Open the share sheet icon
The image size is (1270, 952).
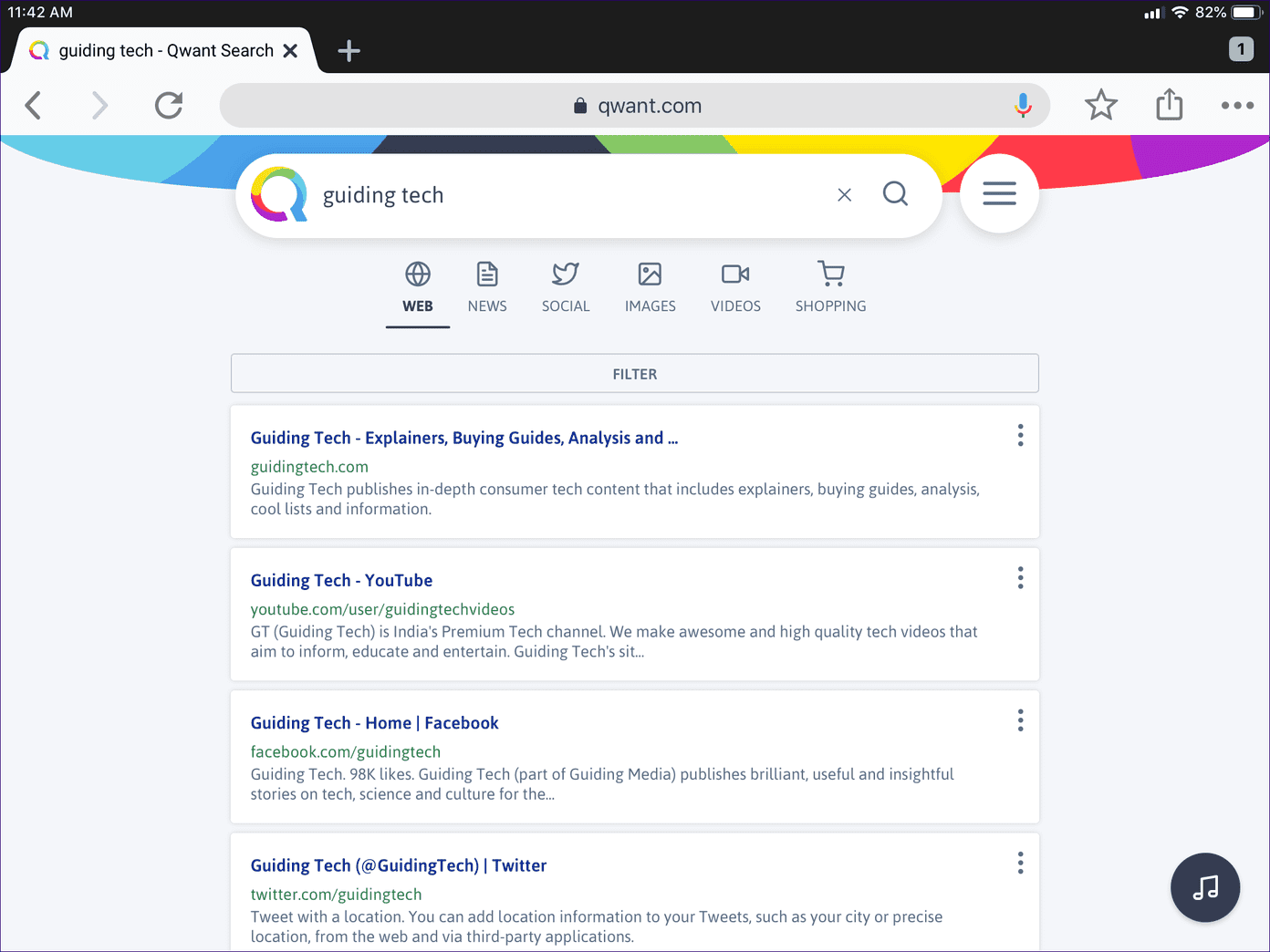coord(1169,105)
